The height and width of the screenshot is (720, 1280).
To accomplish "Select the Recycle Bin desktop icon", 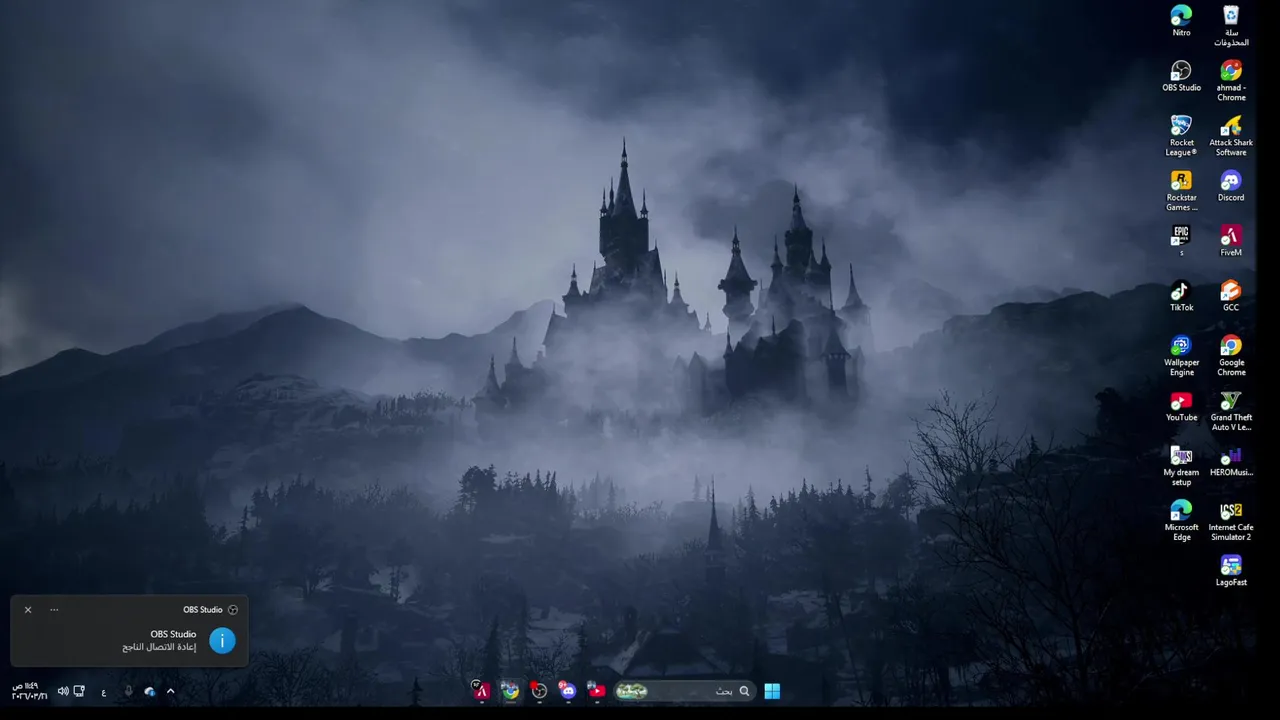I will [x=1231, y=26].
